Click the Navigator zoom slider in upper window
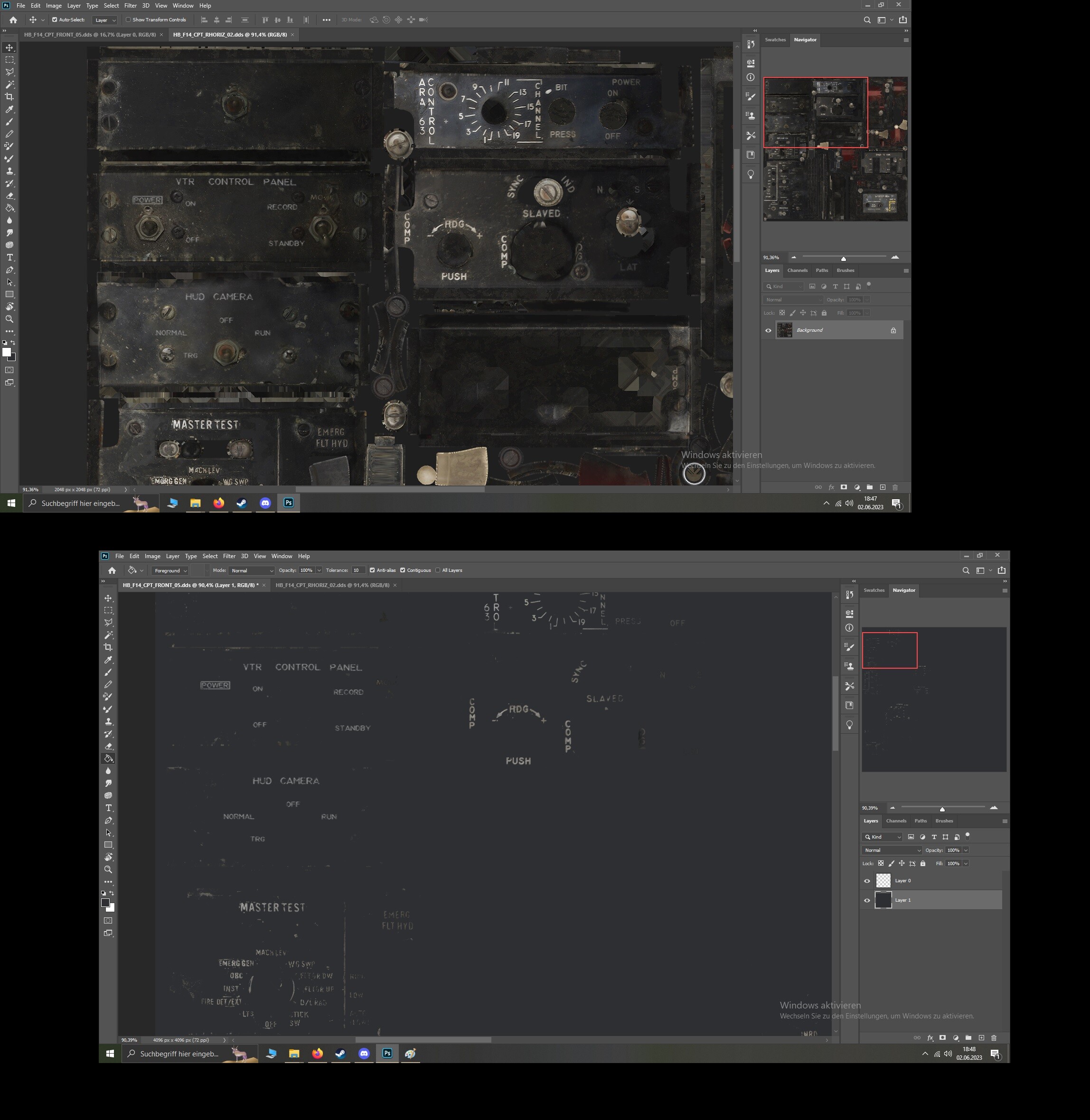1090x1120 pixels. tap(843, 258)
